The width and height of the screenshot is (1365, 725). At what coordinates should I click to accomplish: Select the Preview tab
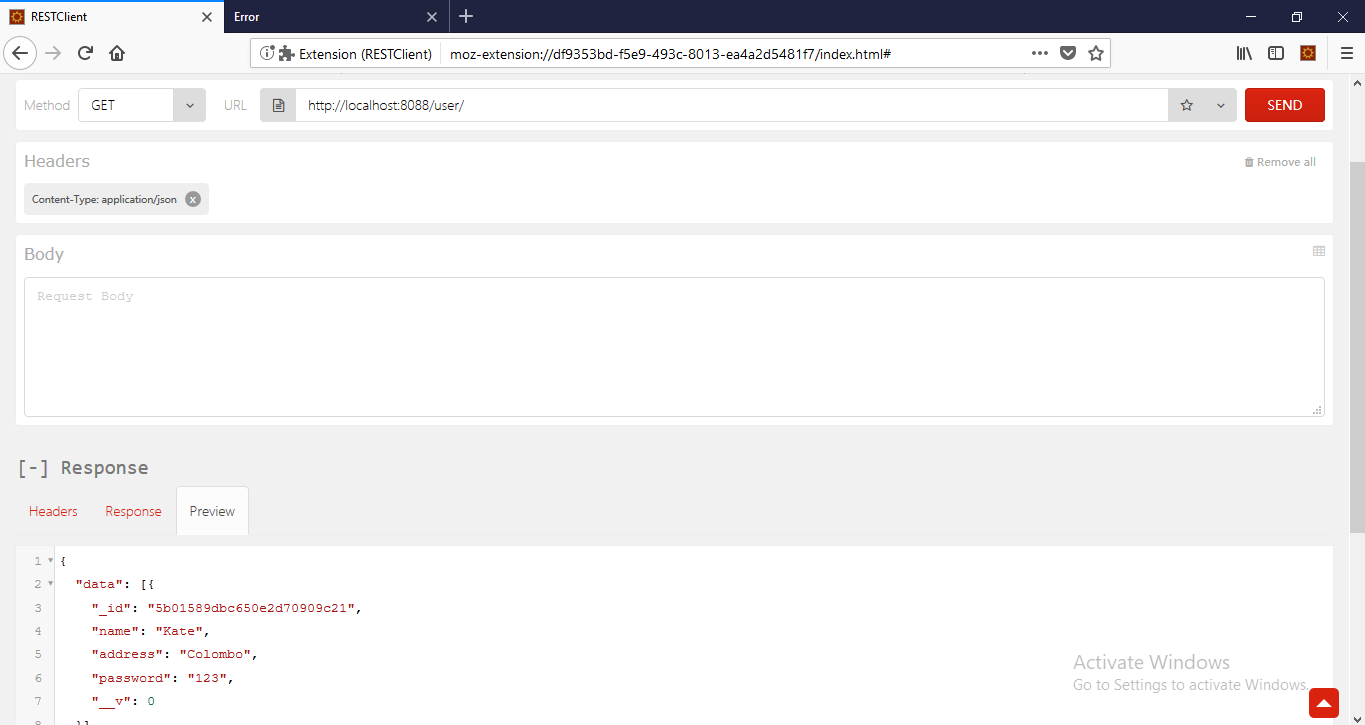point(212,511)
